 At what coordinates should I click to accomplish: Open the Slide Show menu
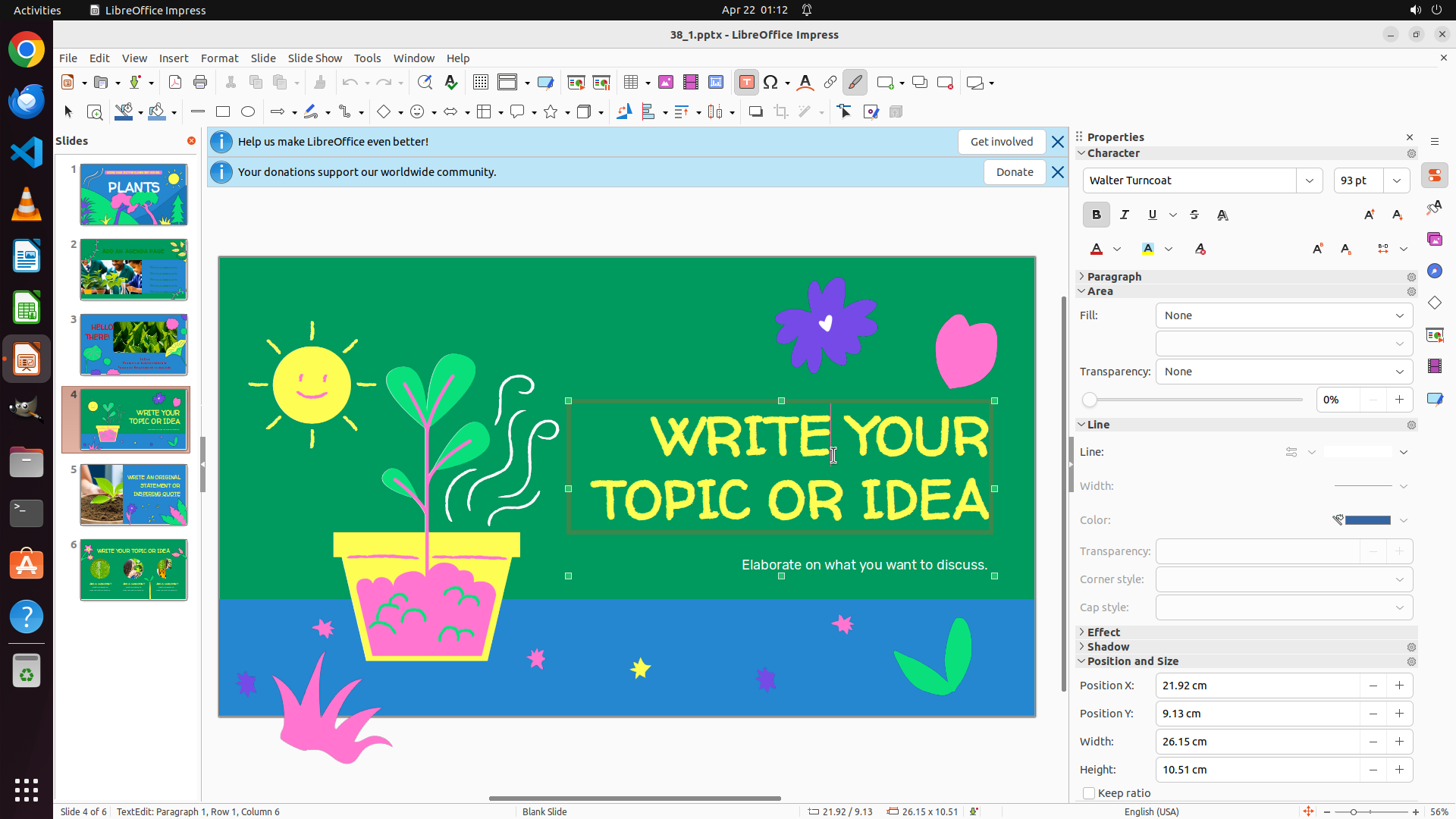point(315,58)
